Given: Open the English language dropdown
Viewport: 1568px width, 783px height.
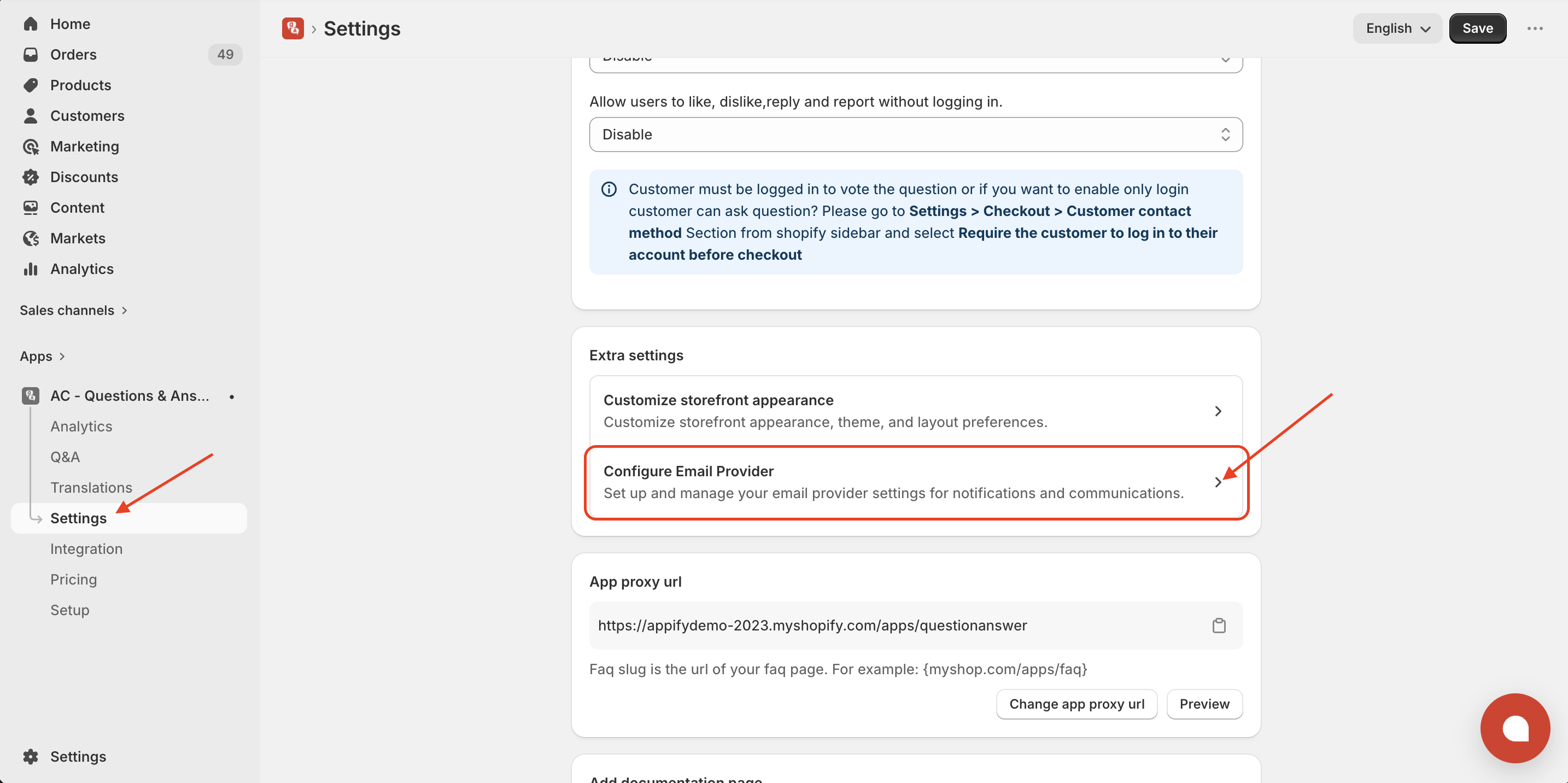Looking at the screenshot, I should tap(1397, 28).
